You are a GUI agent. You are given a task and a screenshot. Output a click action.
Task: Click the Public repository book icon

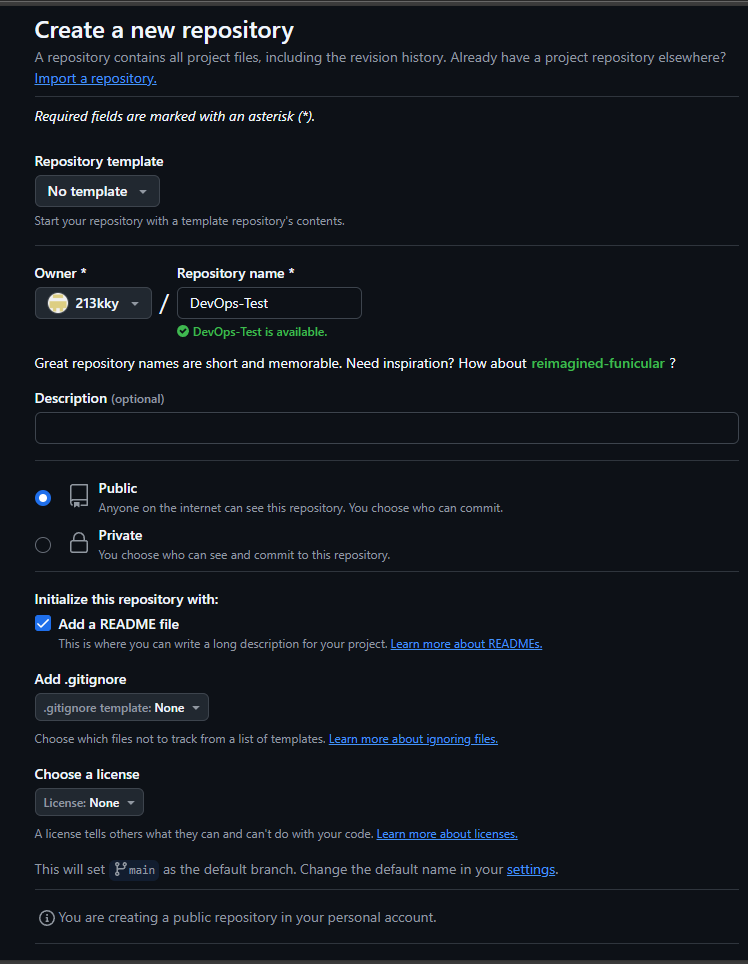point(78,496)
